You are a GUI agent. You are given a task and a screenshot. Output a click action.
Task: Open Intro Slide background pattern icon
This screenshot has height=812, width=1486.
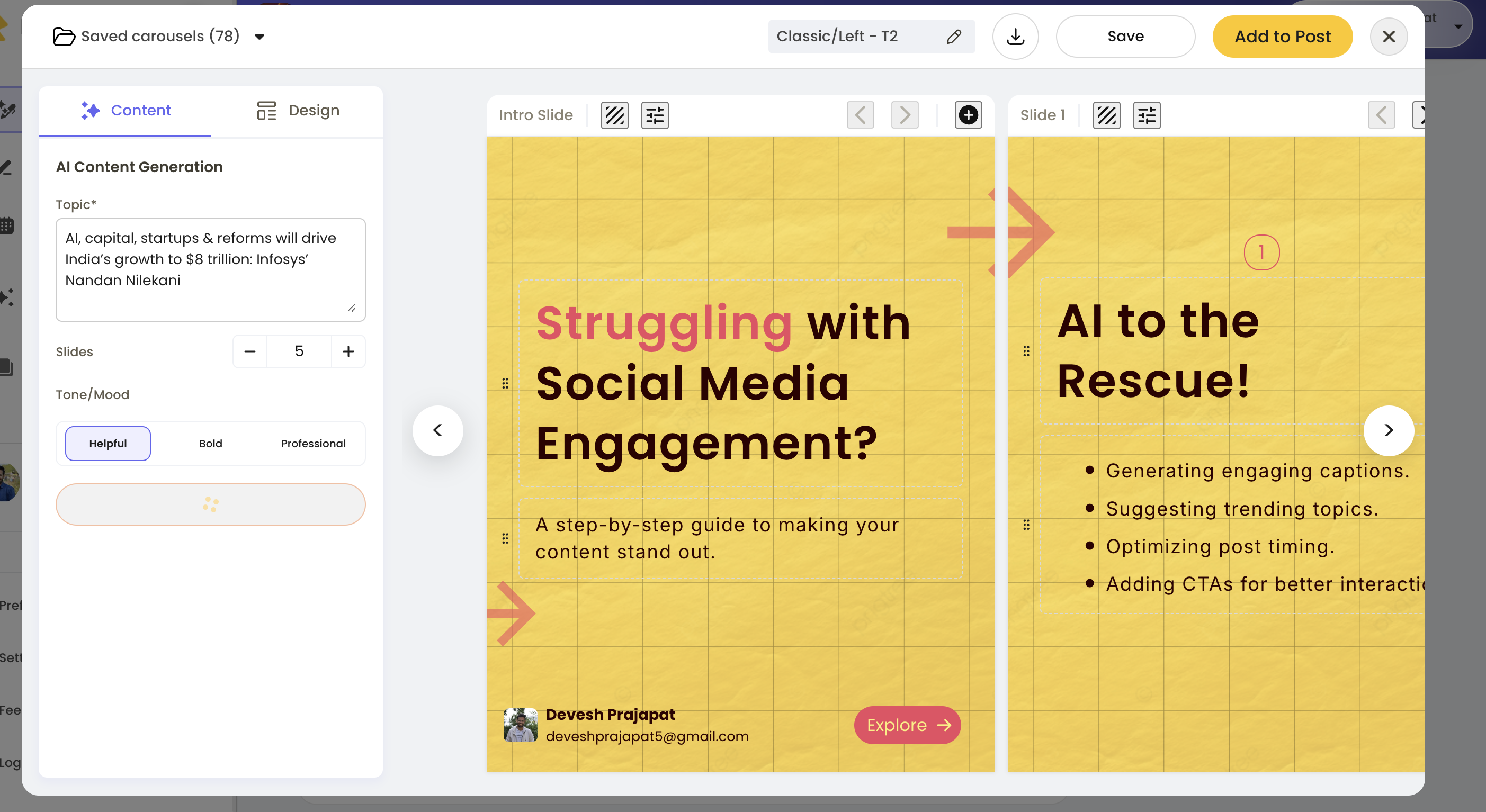click(x=614, y=115)
